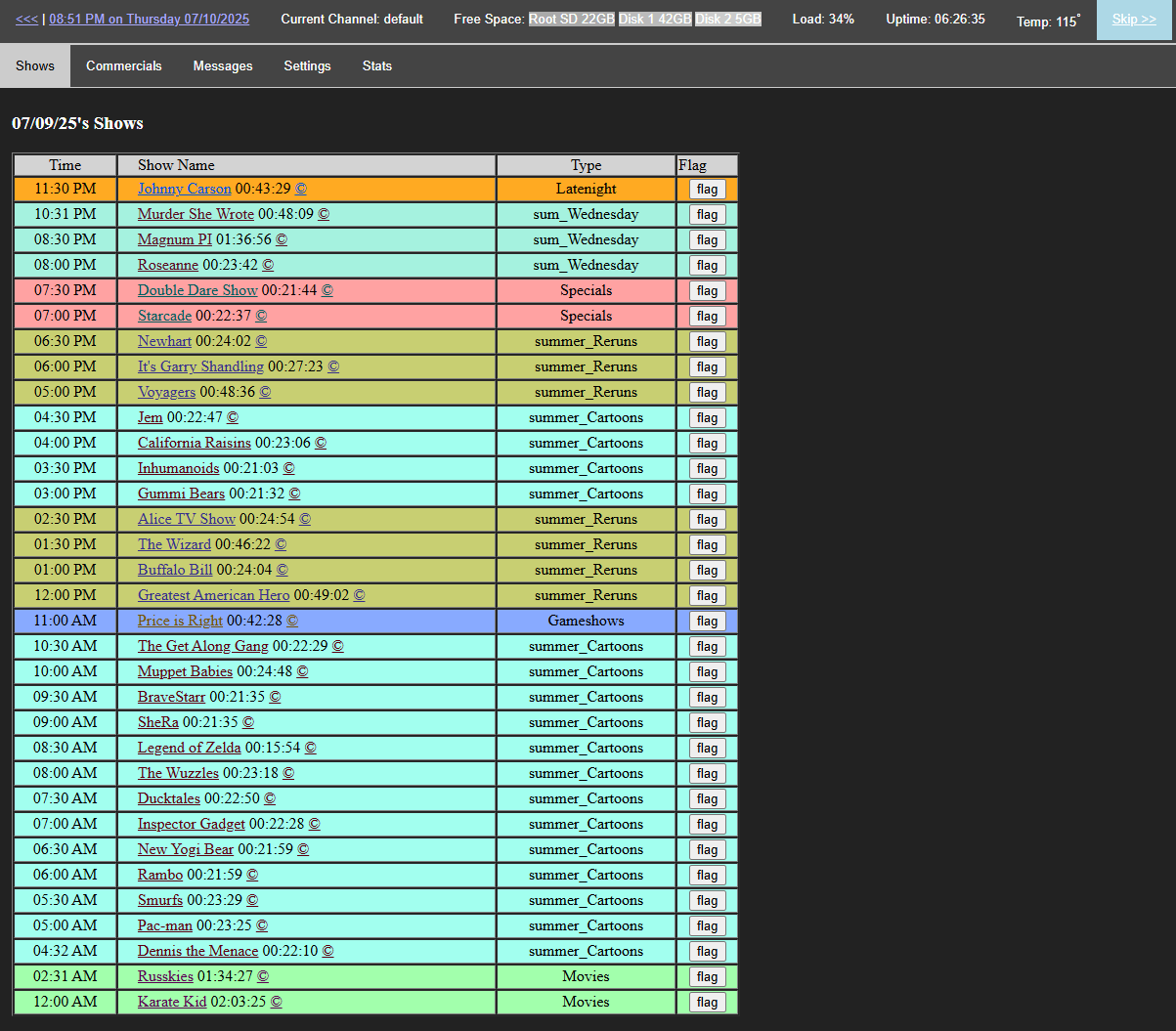1176x1031 pixels.
Task: Open the Pac-man show link
Action: [165, 925]
